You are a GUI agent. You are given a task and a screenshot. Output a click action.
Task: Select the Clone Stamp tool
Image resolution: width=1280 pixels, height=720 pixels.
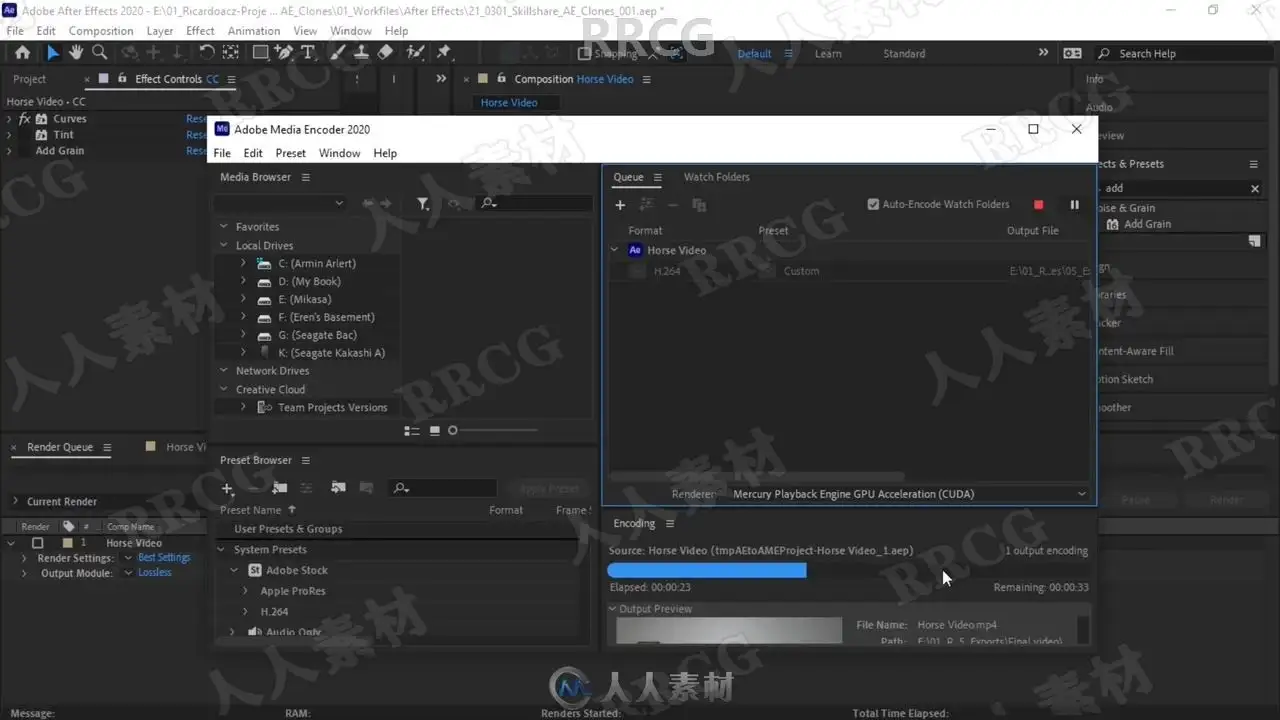(x=362, y=53)
